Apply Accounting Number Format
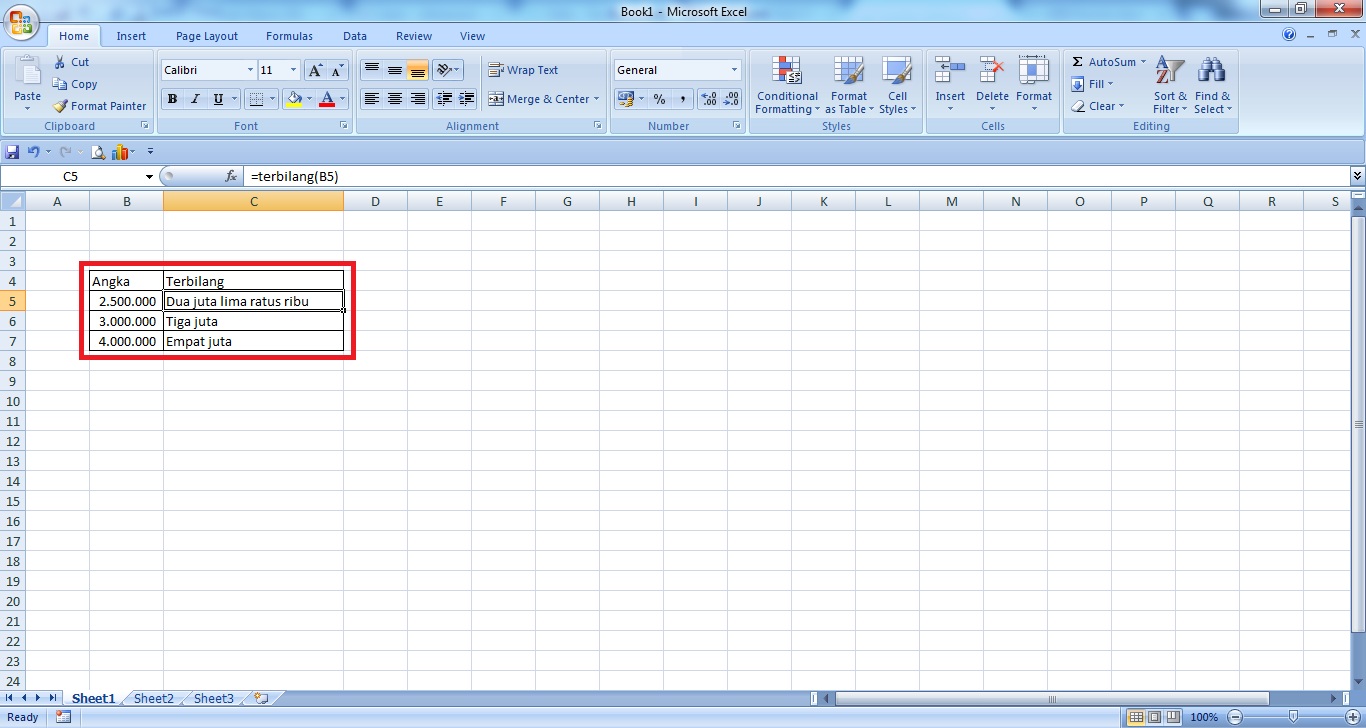1366x728 pixels. (x=625, y=99)
